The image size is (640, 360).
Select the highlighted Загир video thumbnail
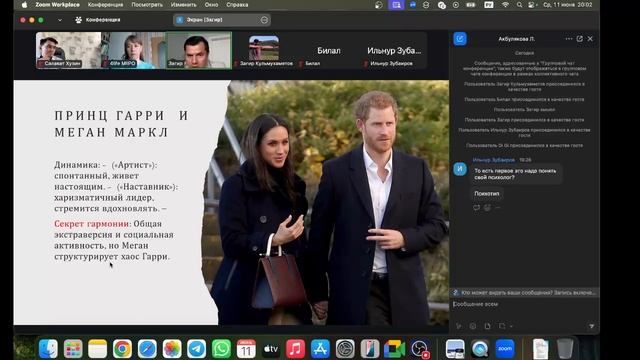(x=199, y=50)
